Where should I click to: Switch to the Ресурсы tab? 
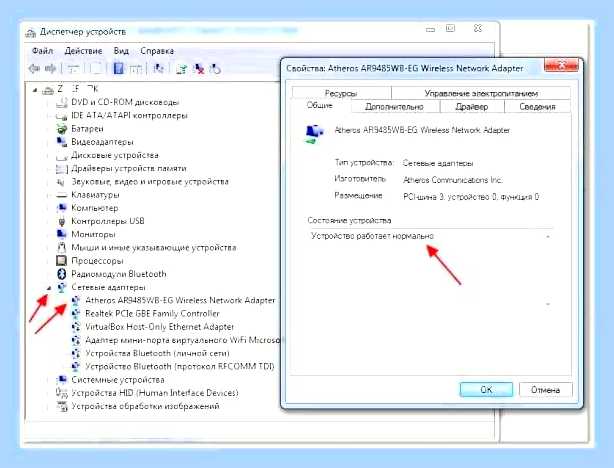(x=341, y=93)
